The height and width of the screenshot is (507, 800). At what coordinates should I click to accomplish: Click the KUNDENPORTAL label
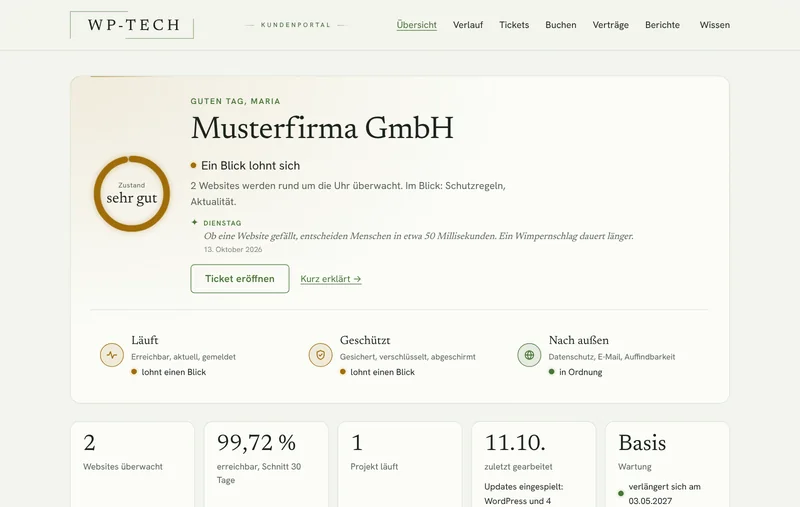[296, 24]
